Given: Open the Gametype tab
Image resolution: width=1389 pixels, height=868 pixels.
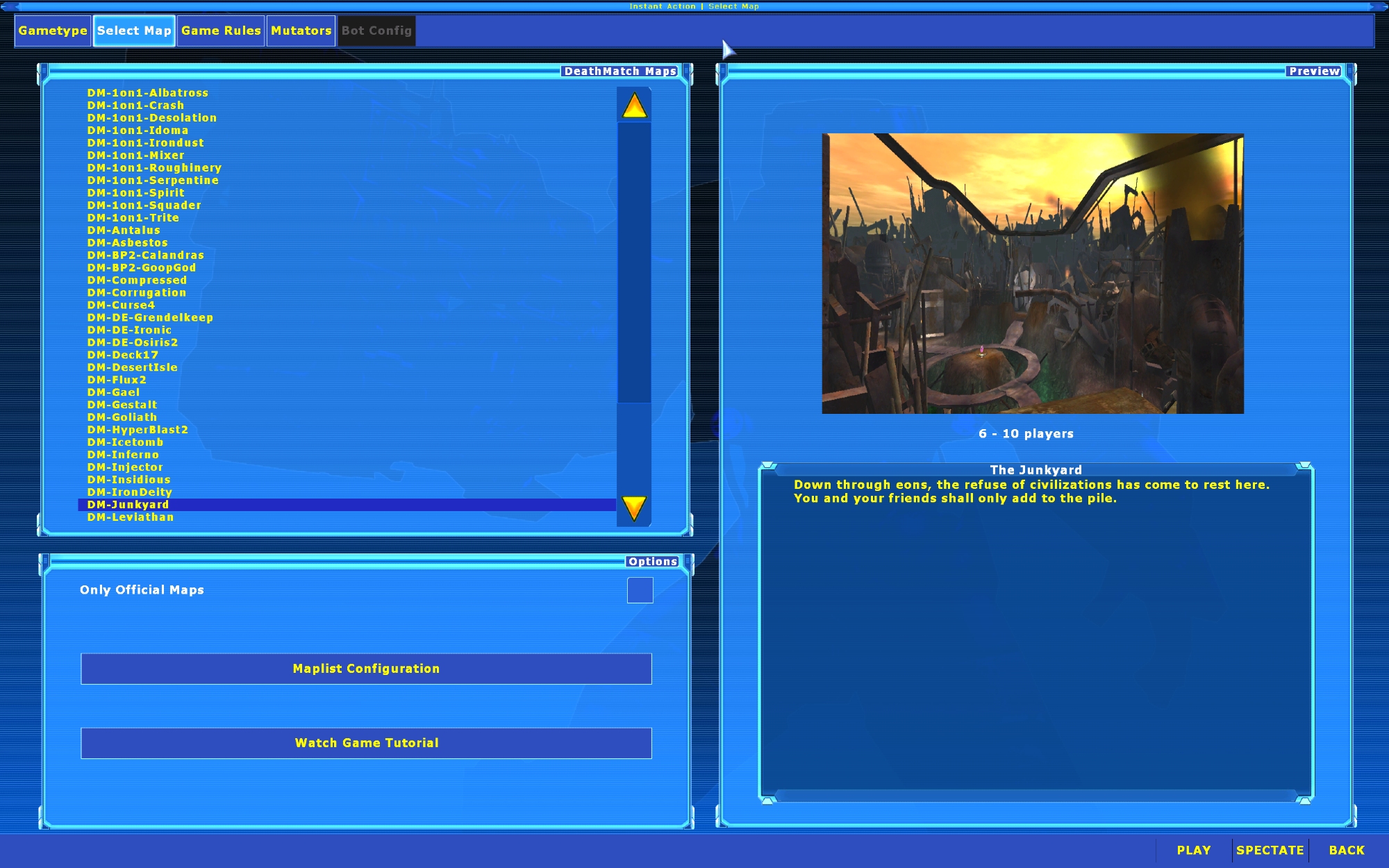Looking at the screenshot, I should click(53, 31).
